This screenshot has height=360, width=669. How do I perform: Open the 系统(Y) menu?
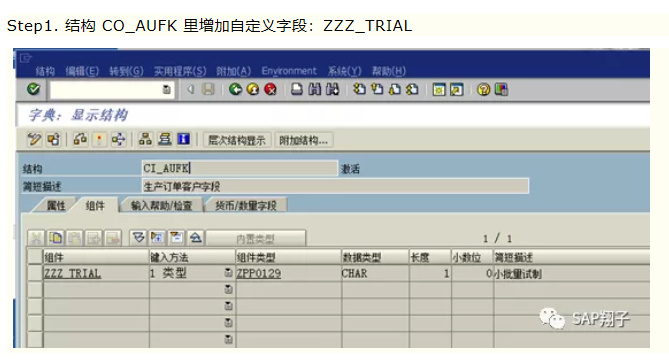click(x=344, y=71)
